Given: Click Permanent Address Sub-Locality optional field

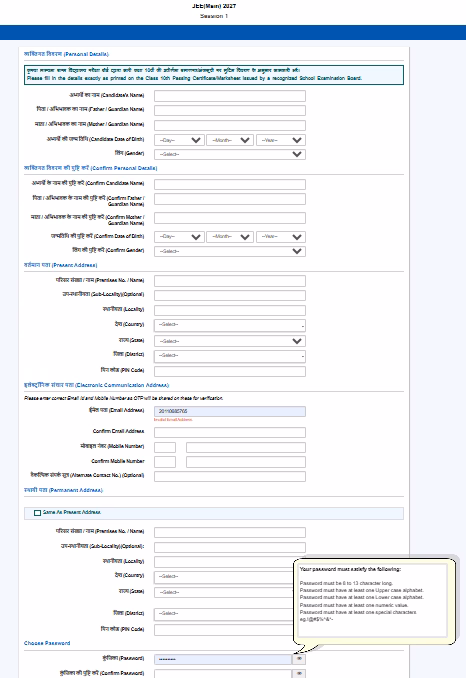Looking at the screenshot, I should (x=230, y=547).
